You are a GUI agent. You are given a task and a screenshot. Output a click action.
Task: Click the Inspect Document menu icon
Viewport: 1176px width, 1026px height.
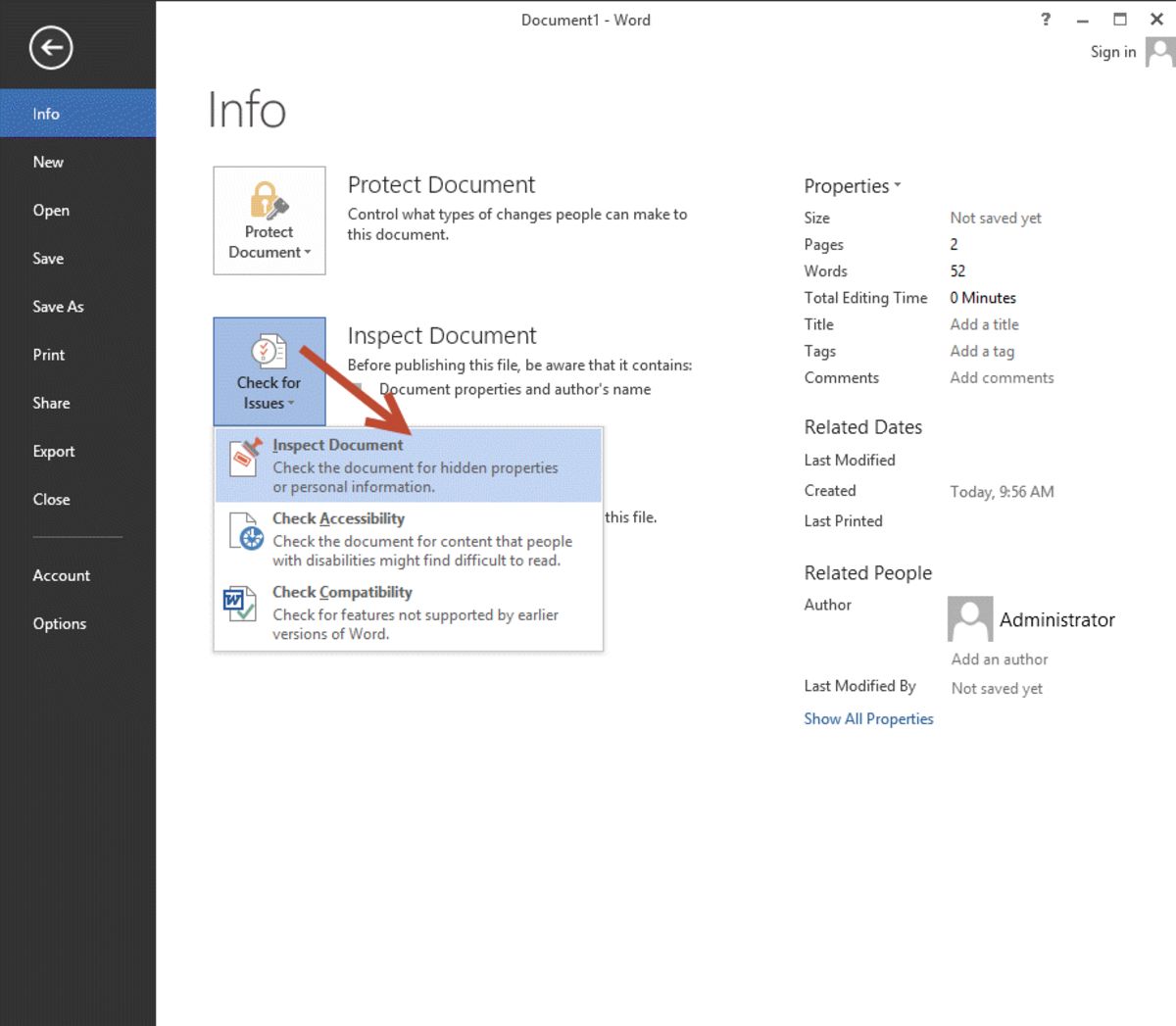tap(245, 458)
